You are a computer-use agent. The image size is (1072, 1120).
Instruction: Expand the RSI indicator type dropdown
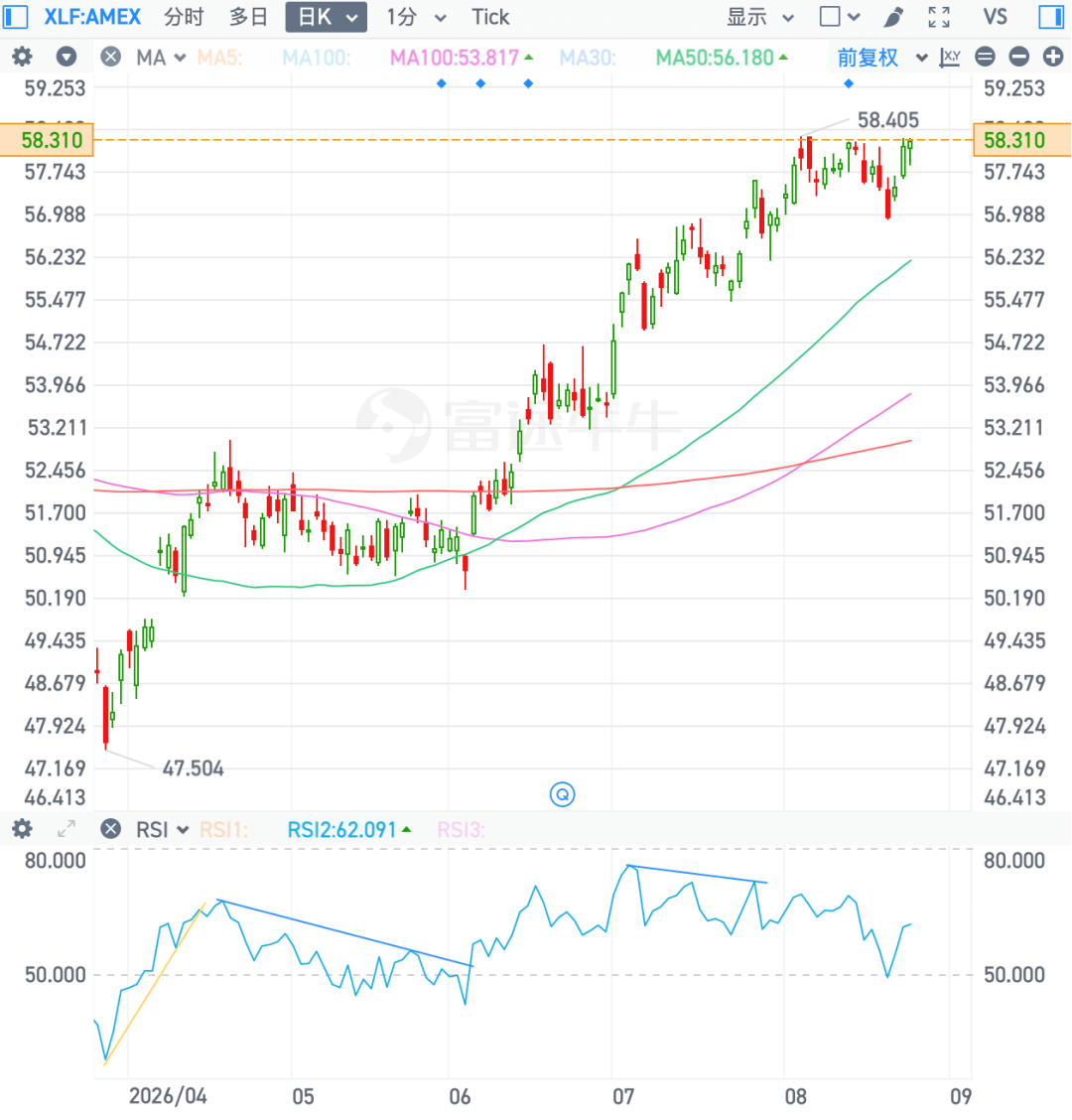click(163, 830)
